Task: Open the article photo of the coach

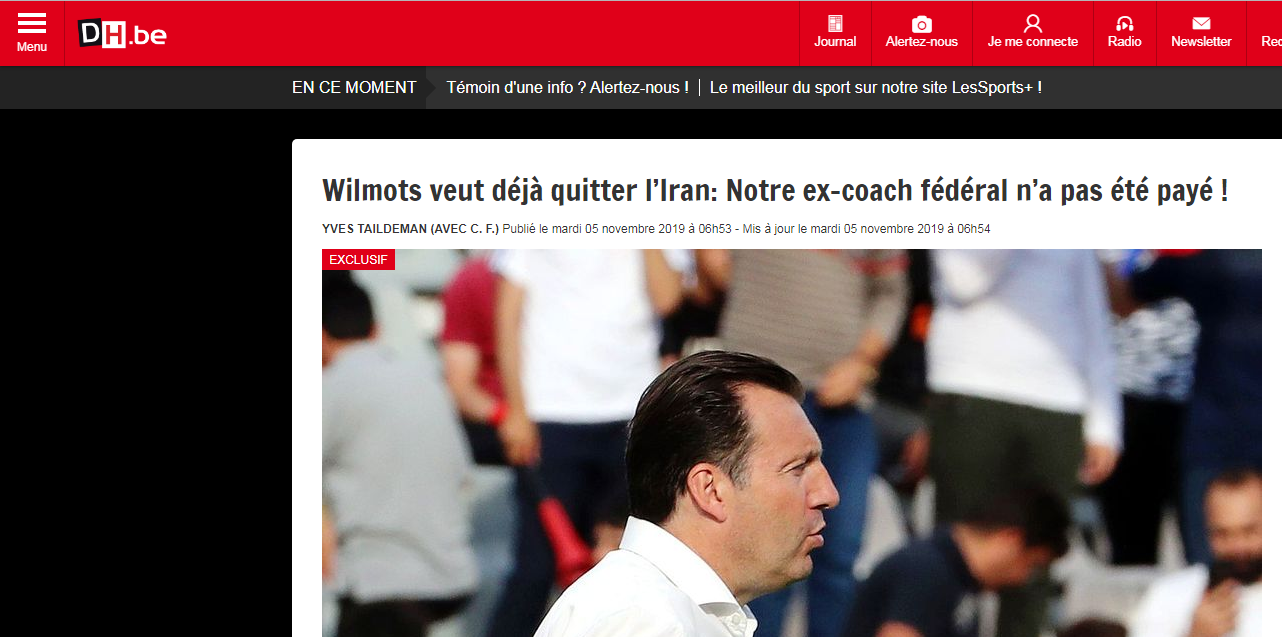Action: coord(792,443)
